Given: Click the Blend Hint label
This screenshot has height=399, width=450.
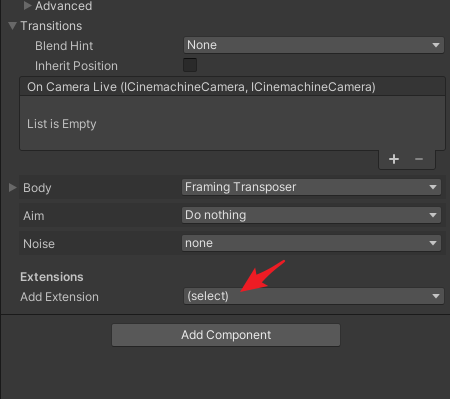Looking at the screenshot, I should [x=64, y=46].
